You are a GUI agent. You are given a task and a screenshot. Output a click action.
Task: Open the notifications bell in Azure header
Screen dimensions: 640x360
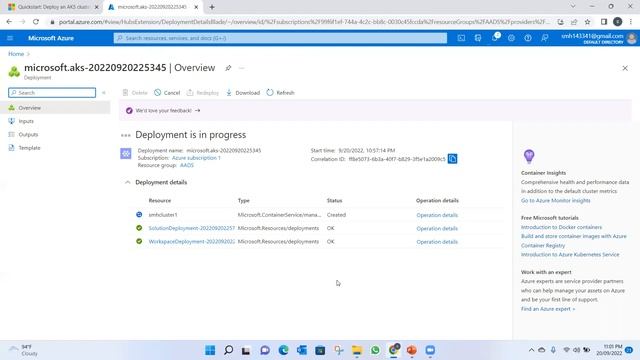[x=495, y=38]
